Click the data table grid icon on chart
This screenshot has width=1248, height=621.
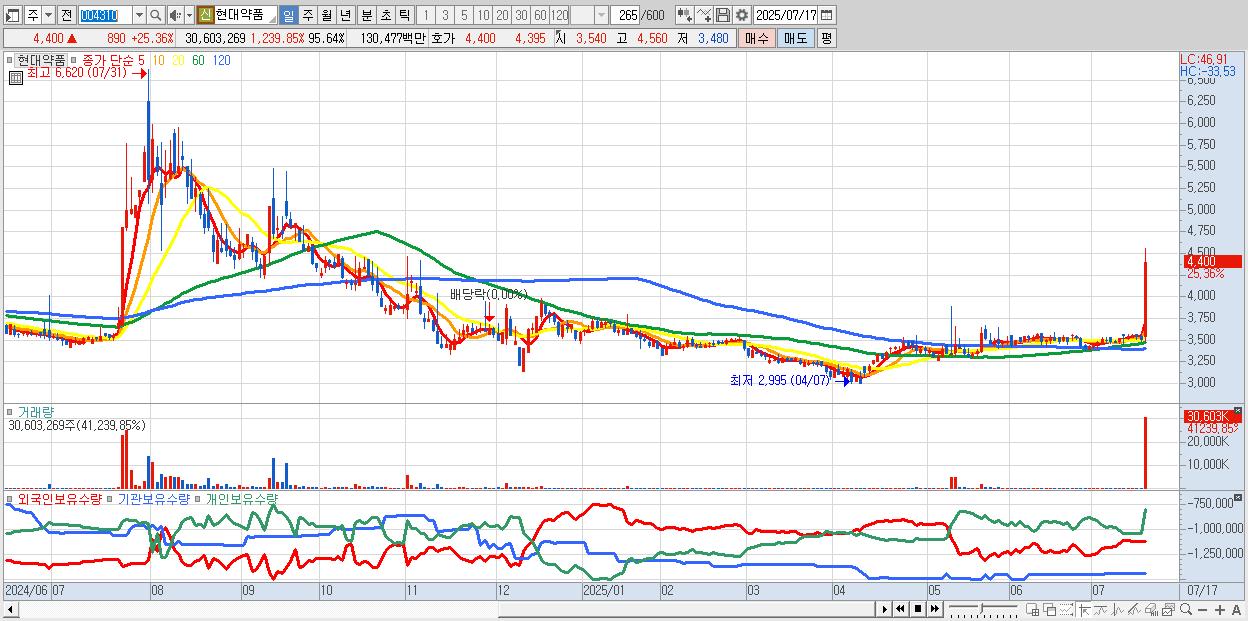point(16,77)
